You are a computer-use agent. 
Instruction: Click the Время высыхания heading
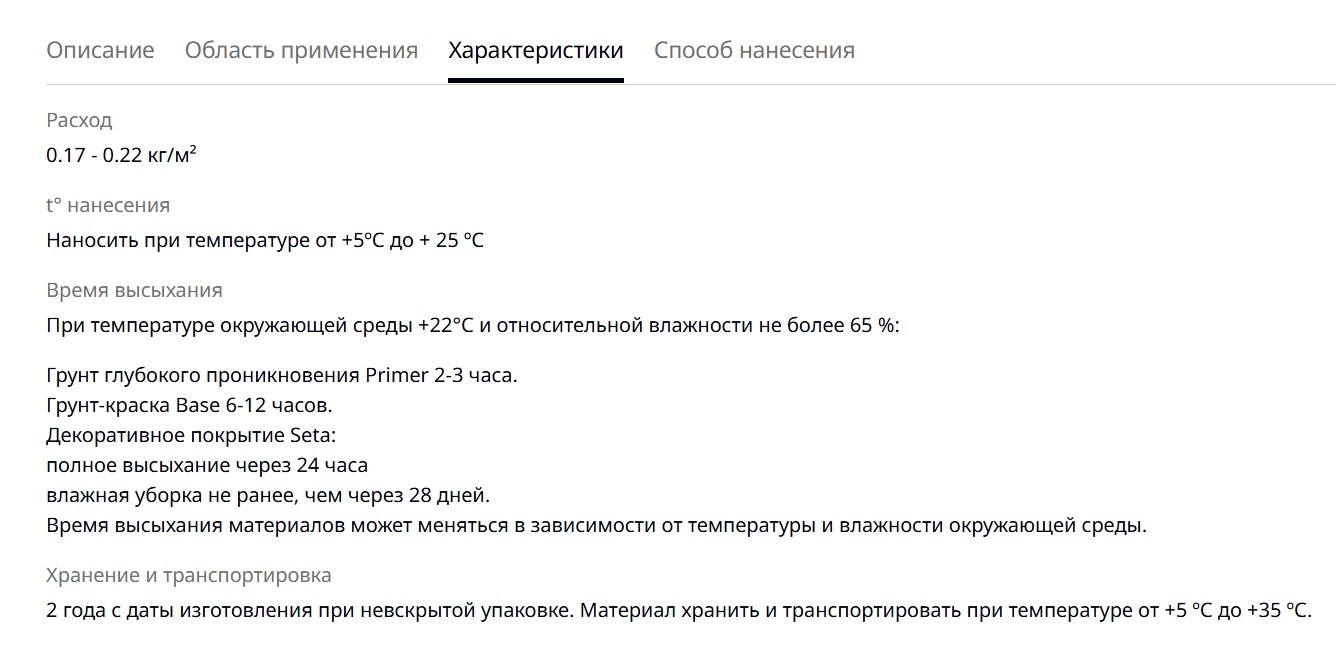134,290
